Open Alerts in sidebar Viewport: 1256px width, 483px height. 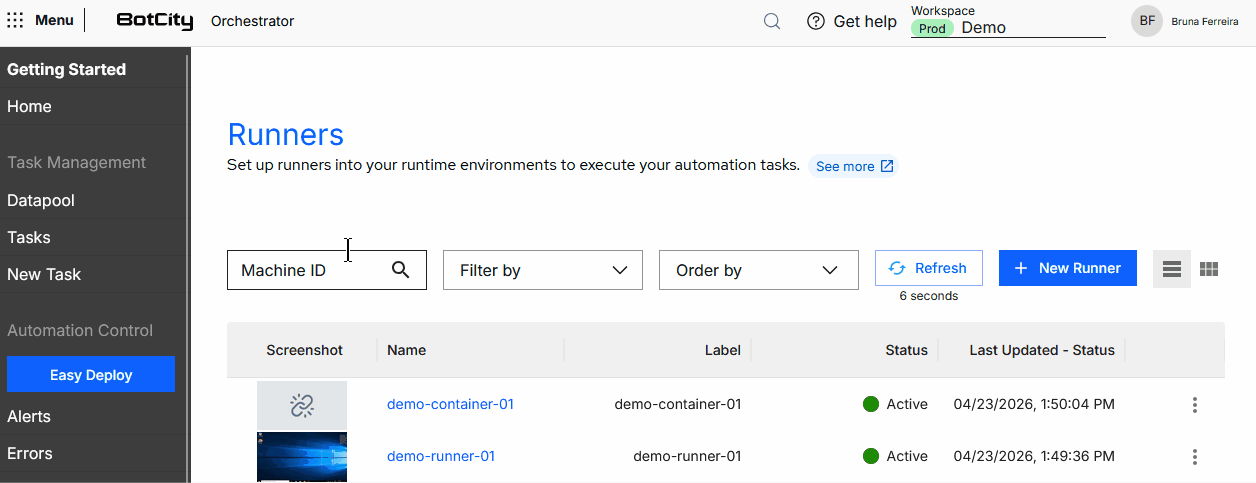(x=29, y=417)
